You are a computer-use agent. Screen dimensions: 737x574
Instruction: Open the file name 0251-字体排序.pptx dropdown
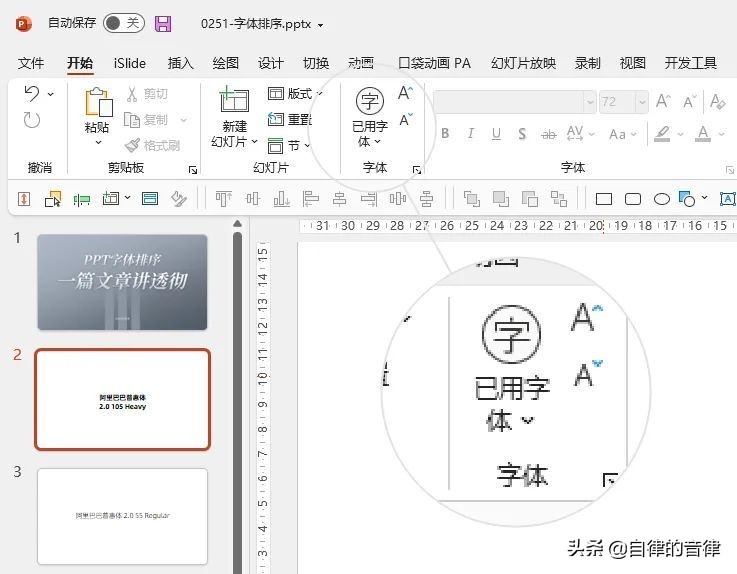(x=321, y=25)
